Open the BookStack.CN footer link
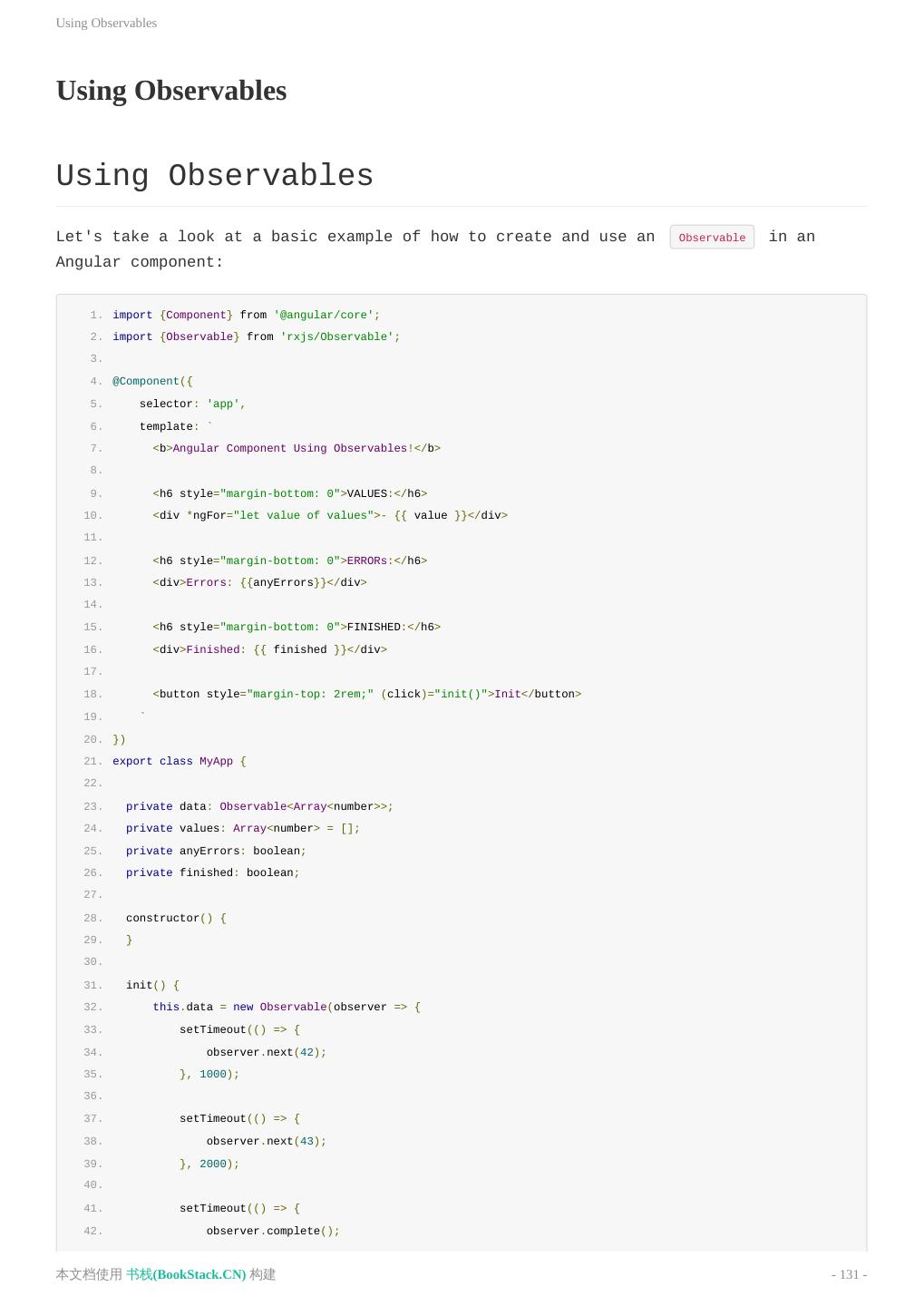This screenshot has height=1306, width=924. tap(186, 1274)
